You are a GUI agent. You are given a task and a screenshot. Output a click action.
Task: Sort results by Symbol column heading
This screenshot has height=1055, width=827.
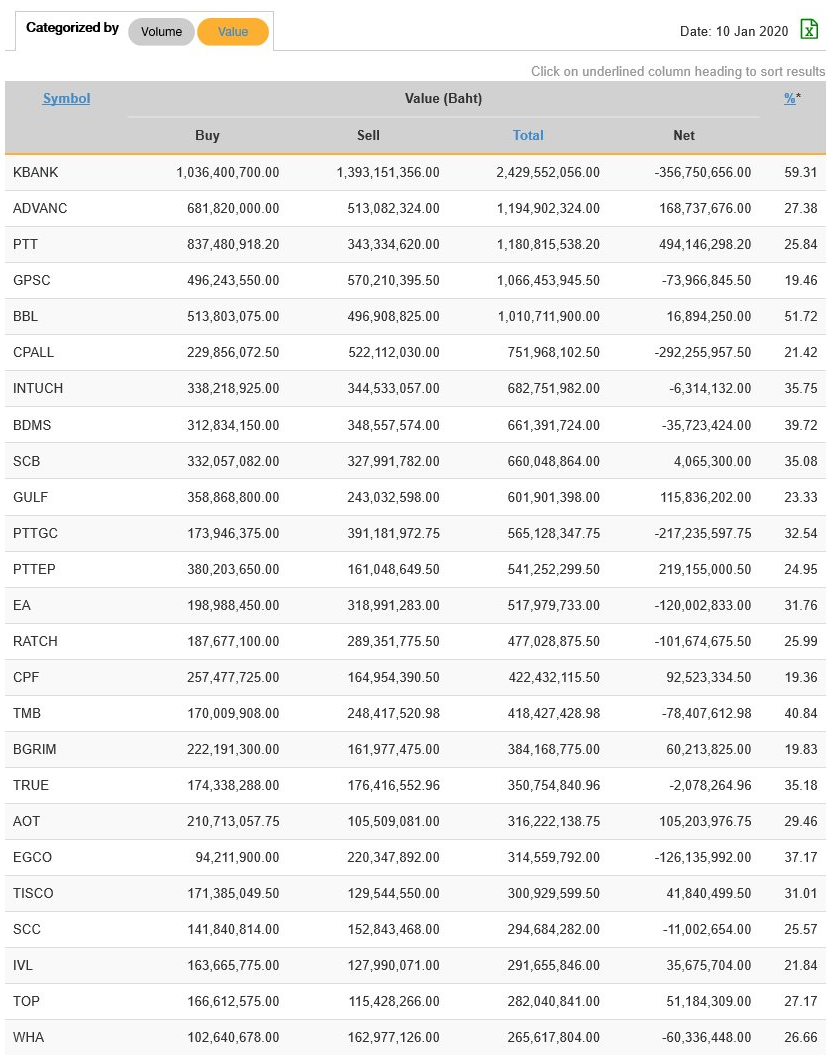click(x=66, y=98)
